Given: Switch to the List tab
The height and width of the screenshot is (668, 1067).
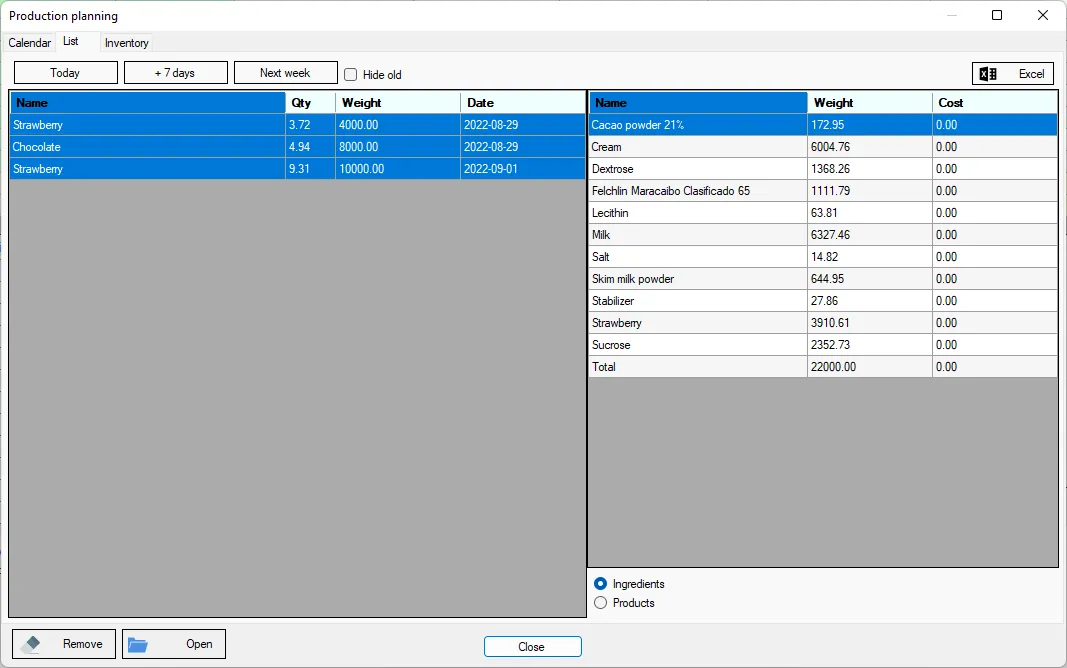Looking at the screenshot, I should pos(71,41).
